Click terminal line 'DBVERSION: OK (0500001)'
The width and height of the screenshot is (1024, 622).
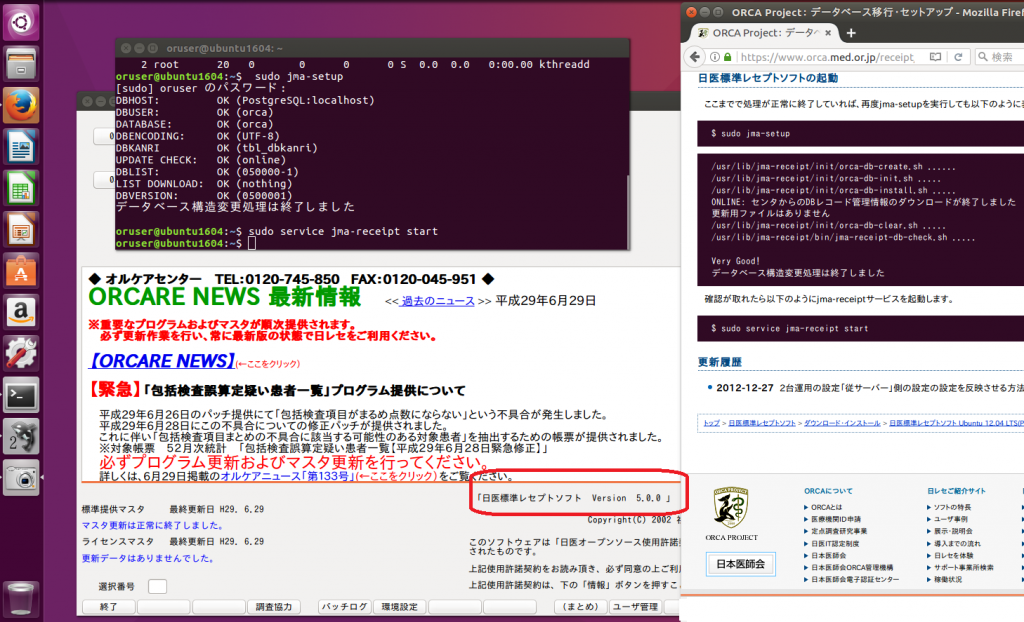pos(204,195)
